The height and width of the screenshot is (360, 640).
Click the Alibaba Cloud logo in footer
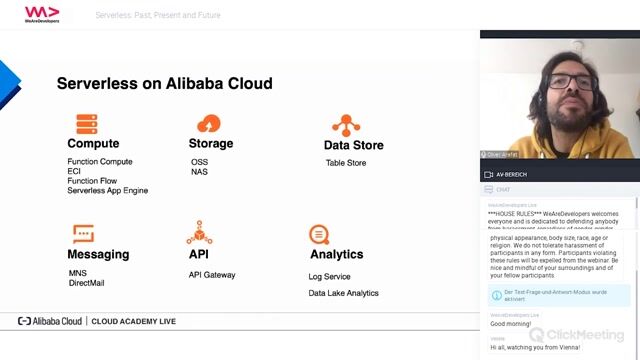click(x=50, y=321)
